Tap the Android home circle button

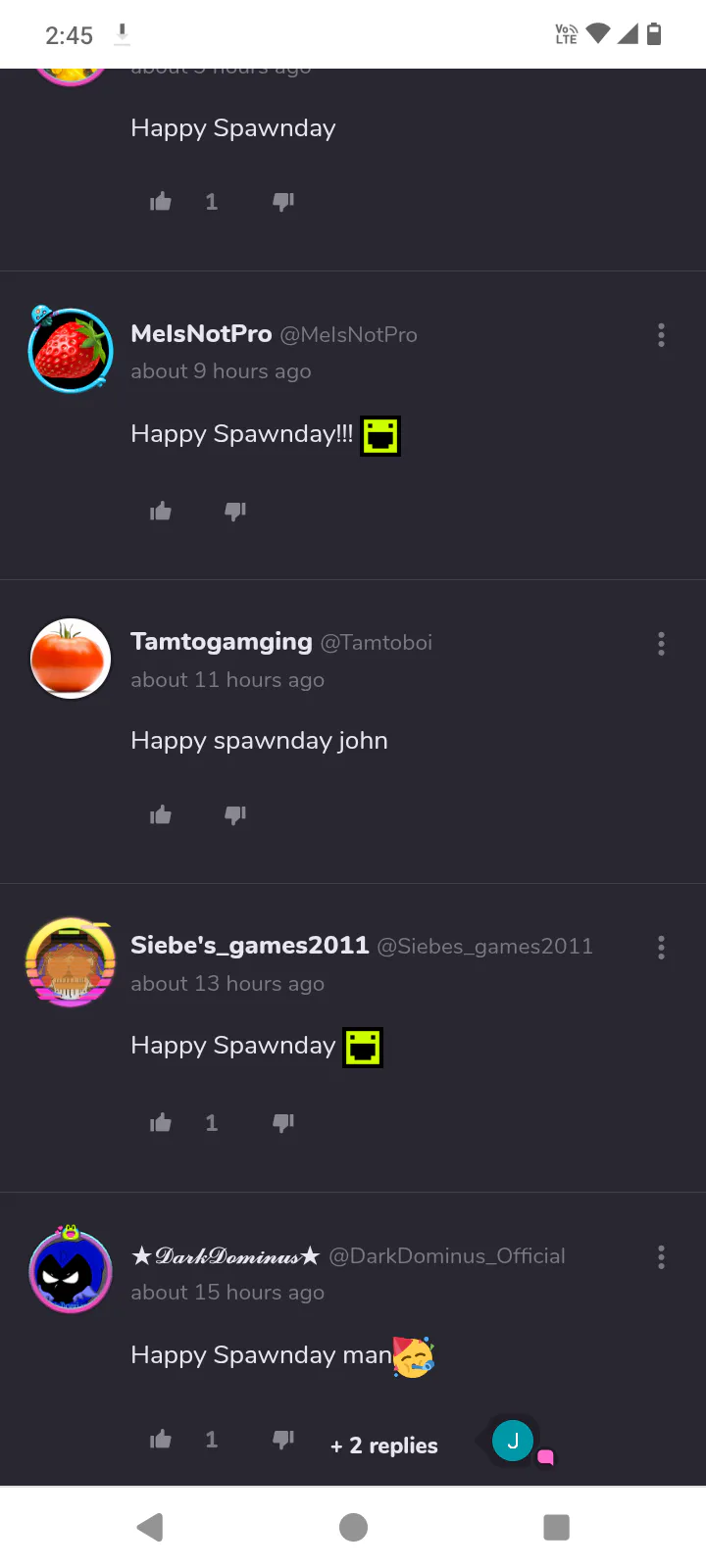tap(353, 1527)
